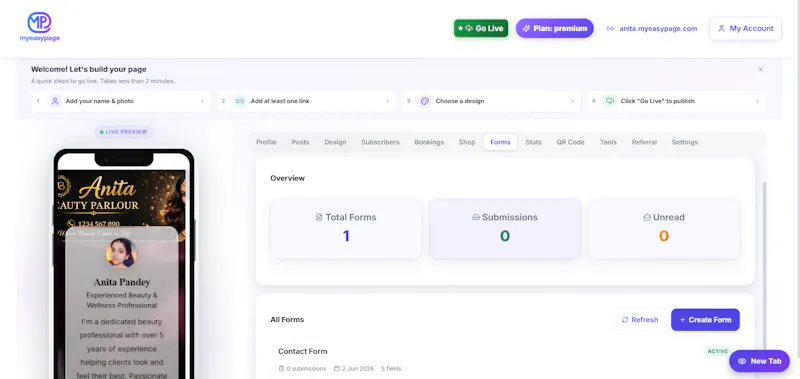Image resolution: width=800 pixels, height=379 pixels.
Task: Click the user icon in My Account
Action: [x=721, y=29]
